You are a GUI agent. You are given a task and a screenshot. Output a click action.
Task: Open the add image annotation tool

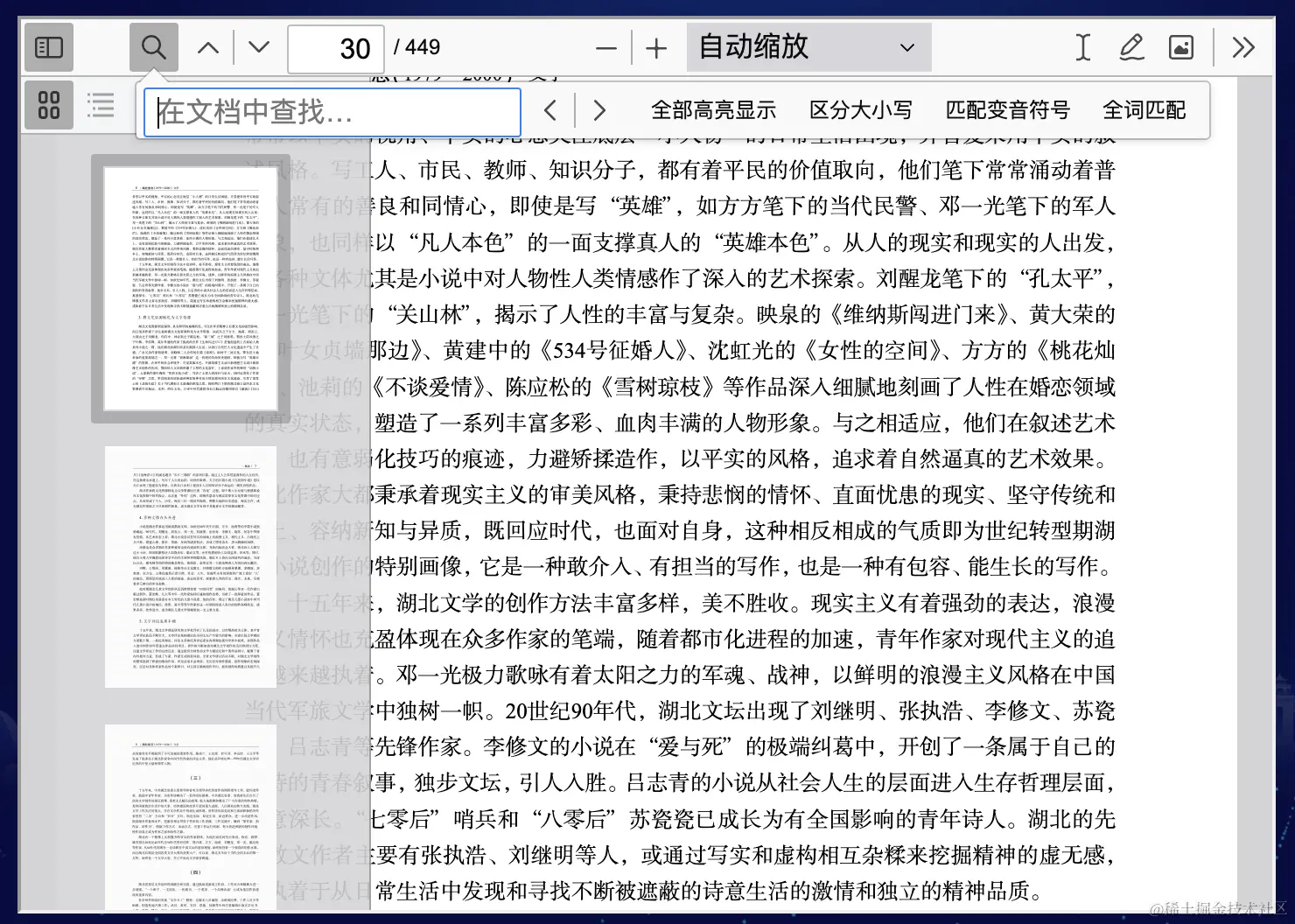tap(1180, 47)
